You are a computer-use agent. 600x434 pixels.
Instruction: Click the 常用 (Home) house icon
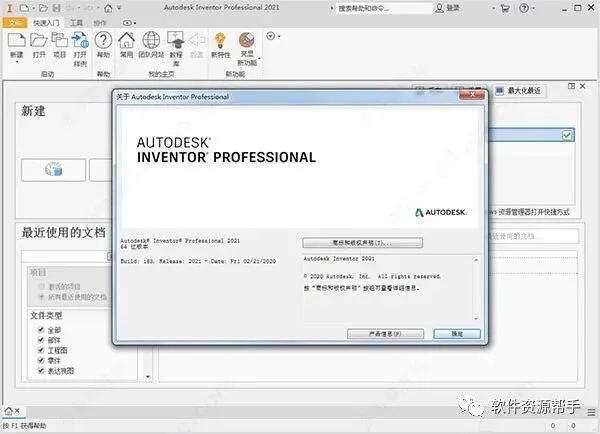tap(126, 40)
